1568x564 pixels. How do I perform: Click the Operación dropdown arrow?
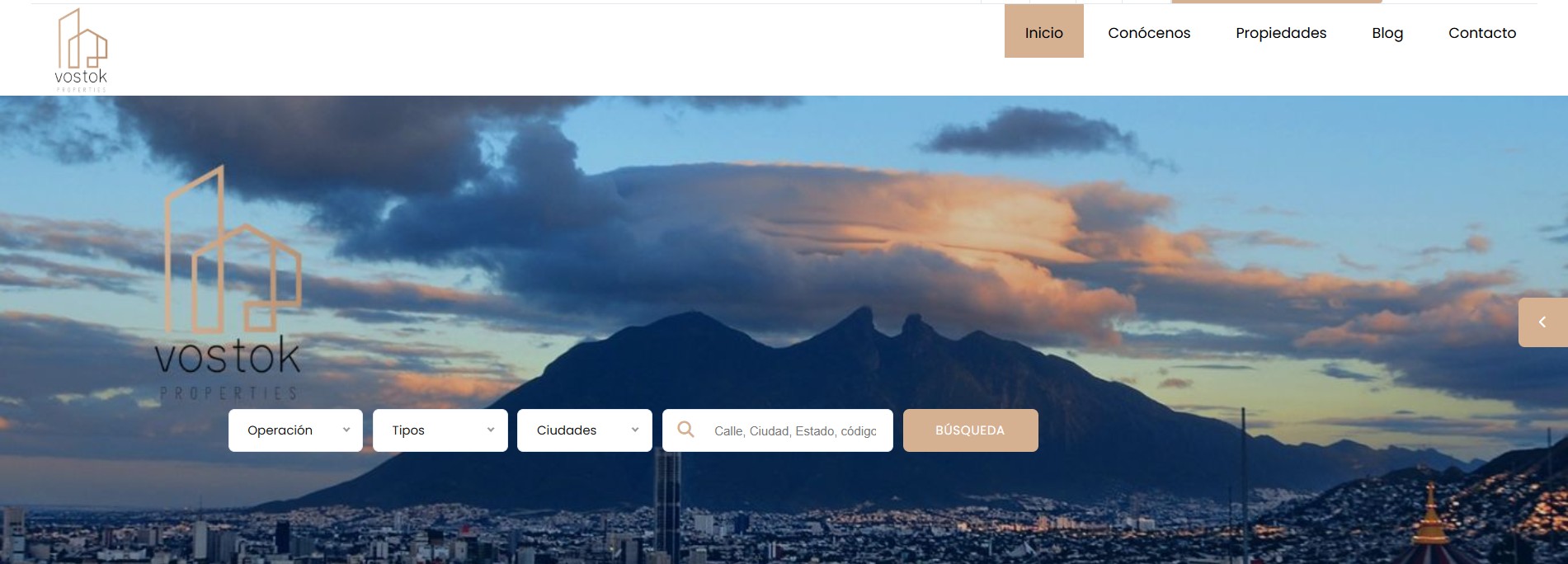346,430
